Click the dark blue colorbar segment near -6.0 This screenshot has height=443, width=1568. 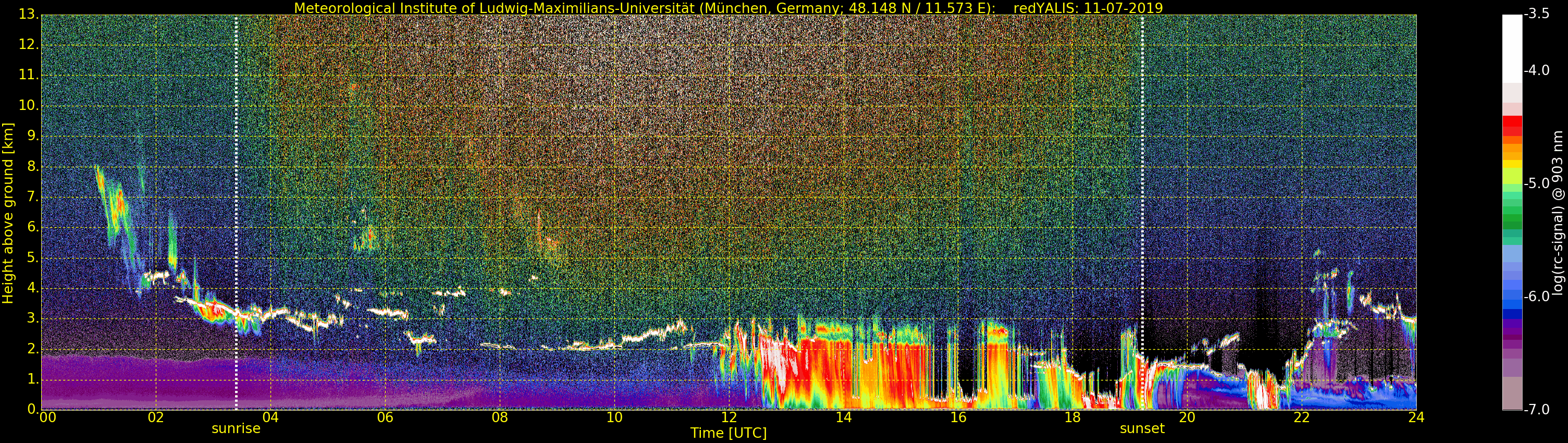tap(1512, 314)
